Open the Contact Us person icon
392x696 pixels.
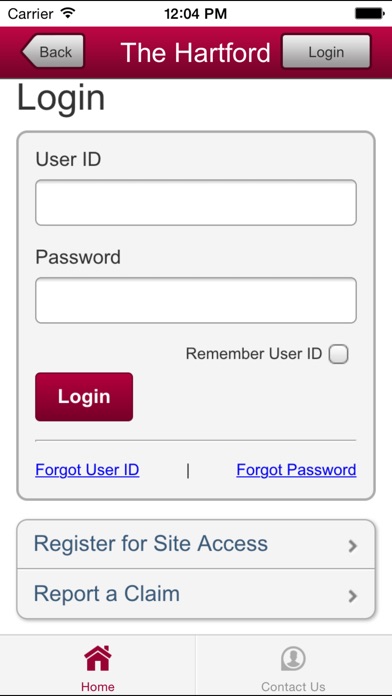(x=293, y=659)
